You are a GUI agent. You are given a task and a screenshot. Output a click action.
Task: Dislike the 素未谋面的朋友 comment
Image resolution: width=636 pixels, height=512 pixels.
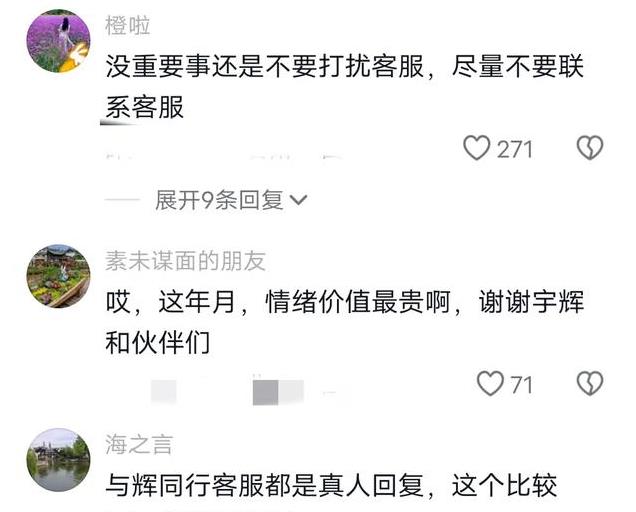click(x=590, y=383)
